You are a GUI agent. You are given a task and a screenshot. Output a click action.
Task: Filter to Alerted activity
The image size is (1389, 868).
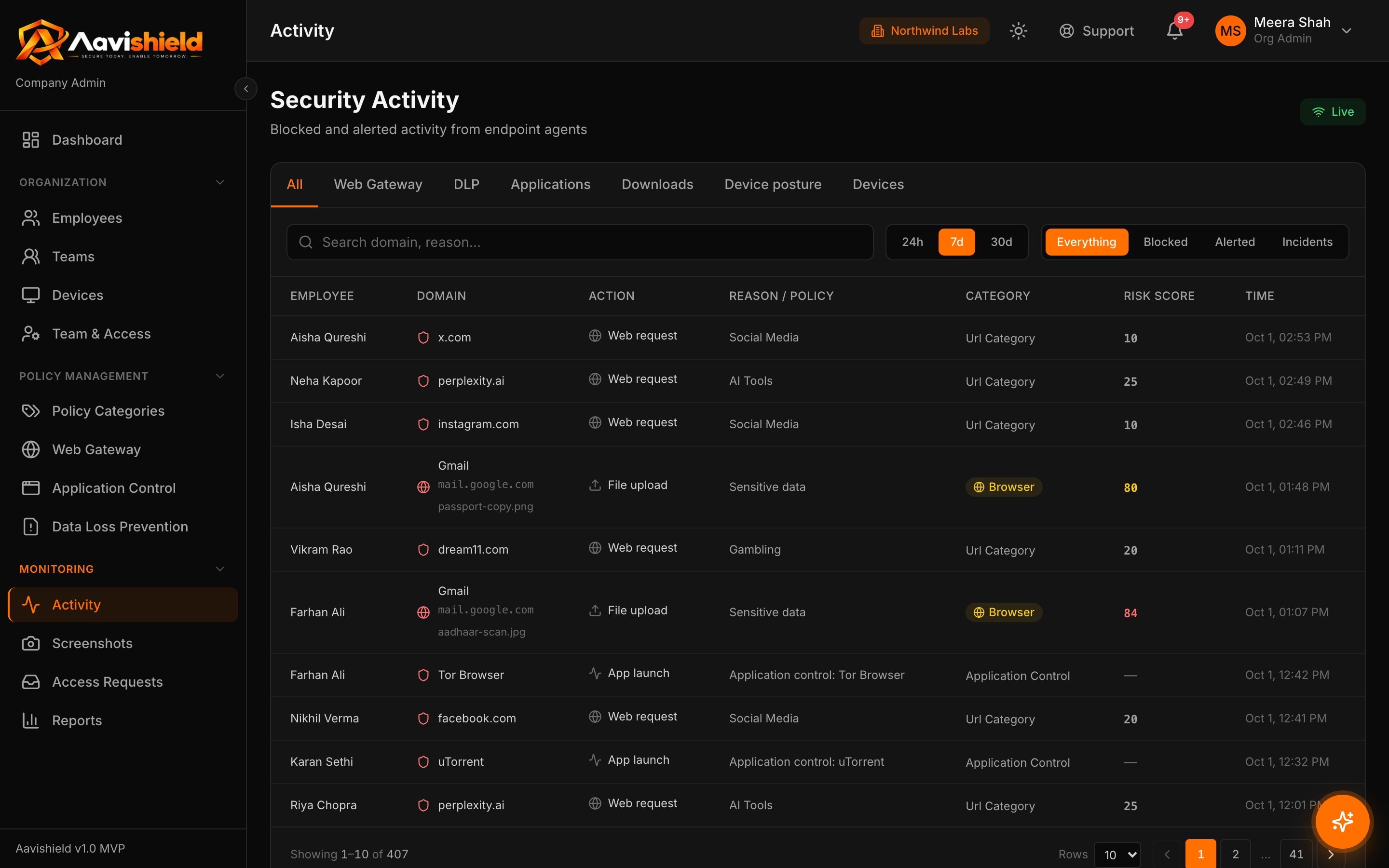[x=1235, y=242]
